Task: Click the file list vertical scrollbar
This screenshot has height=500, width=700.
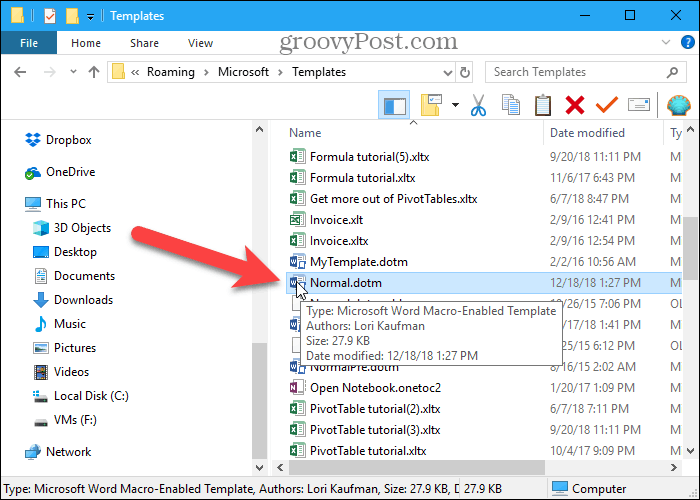Action: click(x=691, y=247)
